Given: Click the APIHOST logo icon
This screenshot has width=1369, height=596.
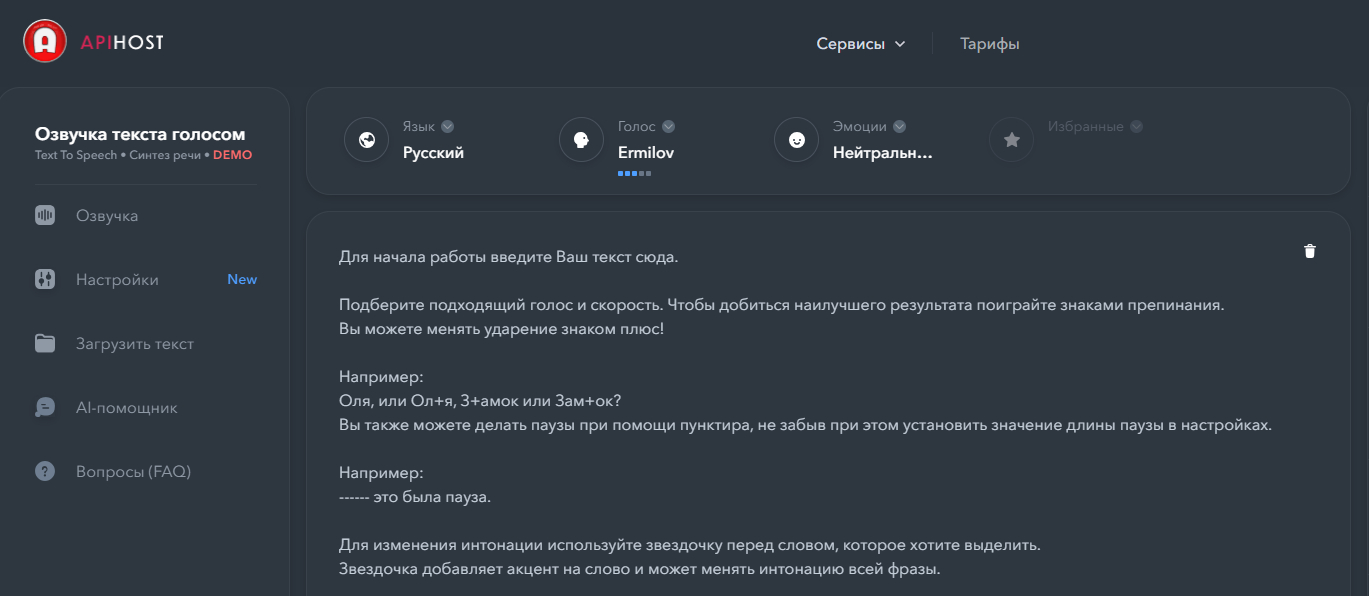Looking at the screenshot, I should coord(45,42).
